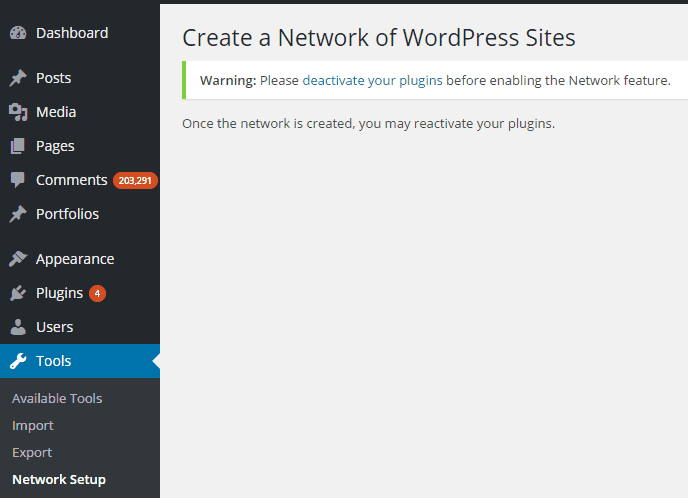688x498 pixels.
Task: Click the Media camera-music icon
Action: click(18, 112)
